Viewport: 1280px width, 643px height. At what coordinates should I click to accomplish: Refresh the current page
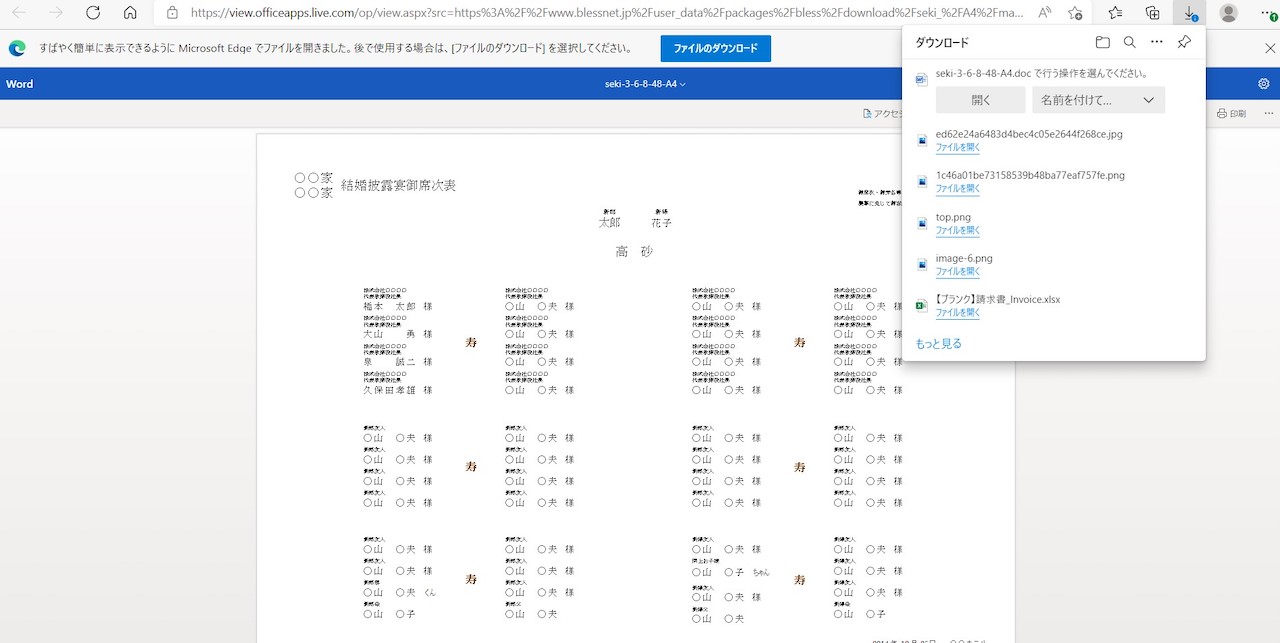pyautogui.click(x=92, y=13)
